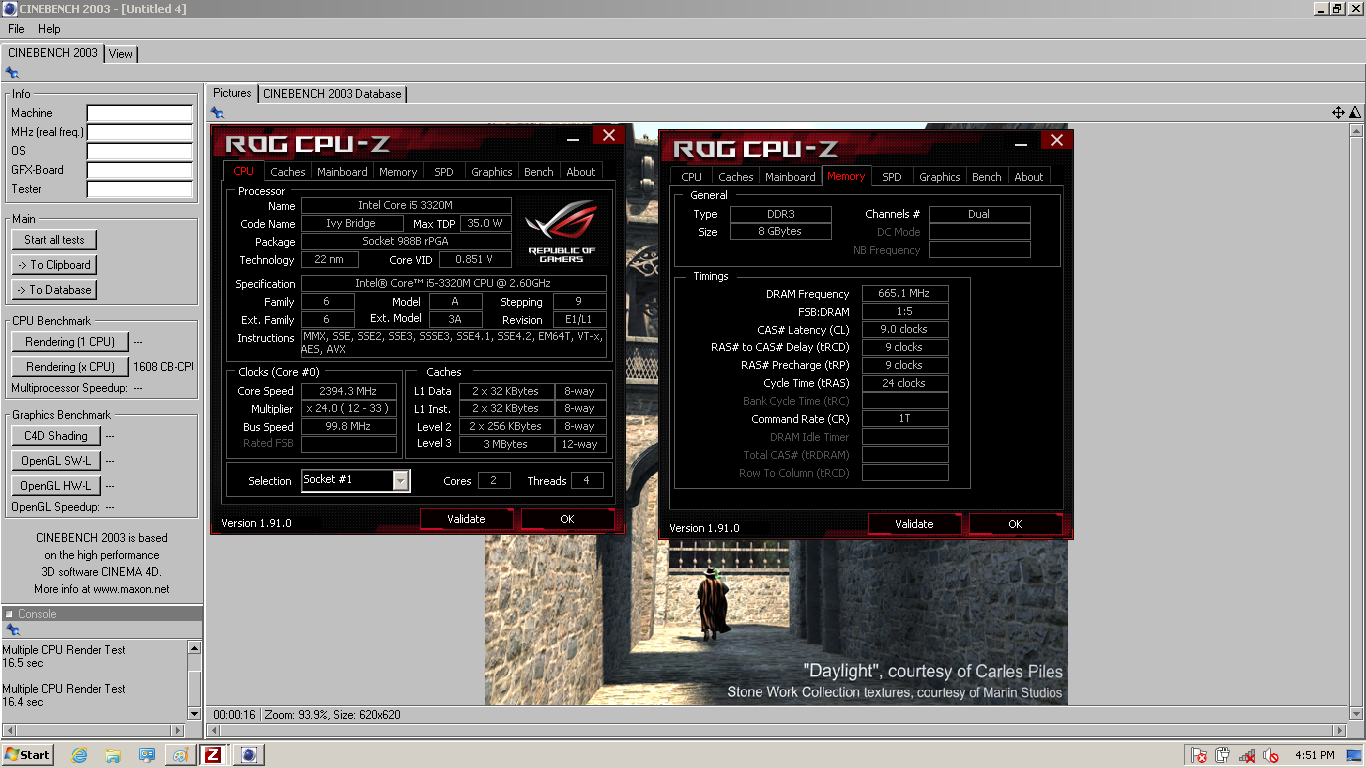The width and height of the screenshot is (1366, 768).
Task: Click the four-arrow move icon in picture view
Action: tap(1338, 113)
